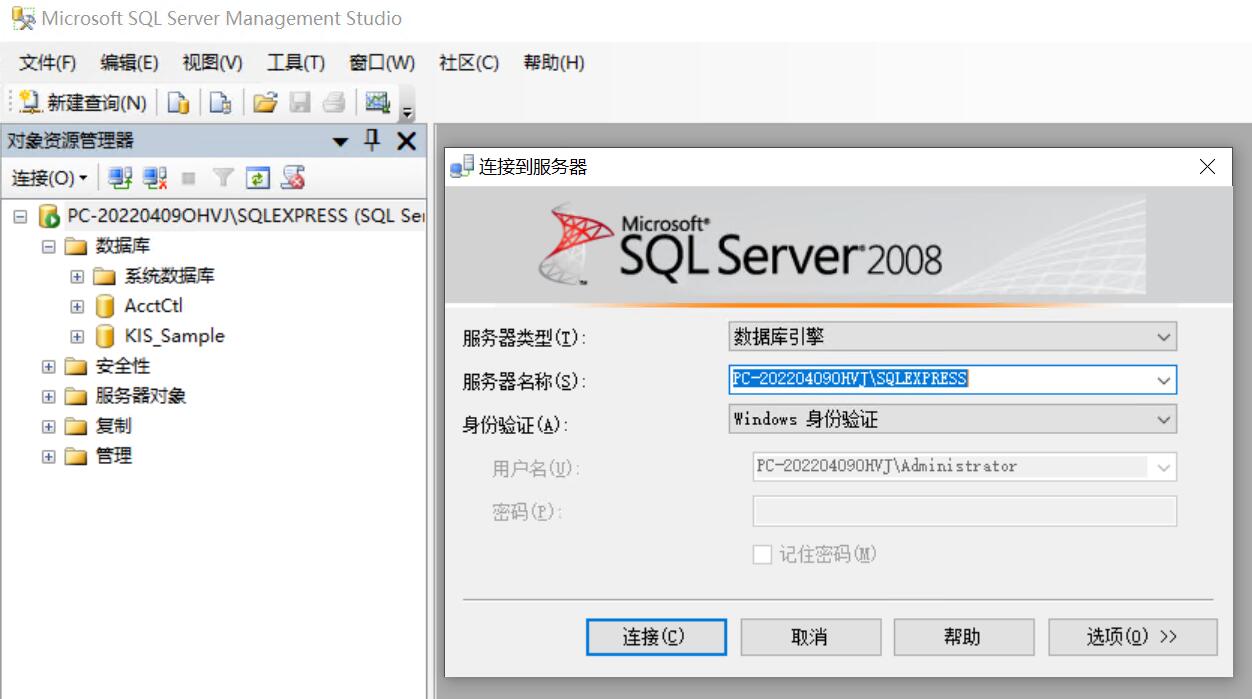The width and height of the screenshot is (1252, 699).
Task: Click the Disconnect server icon
Action: [x=154, y=178]
